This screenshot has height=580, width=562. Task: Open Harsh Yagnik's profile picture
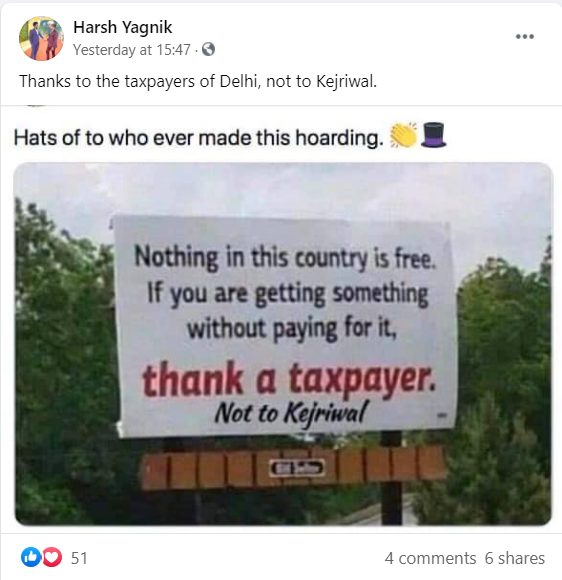click(x=41, y=38)
